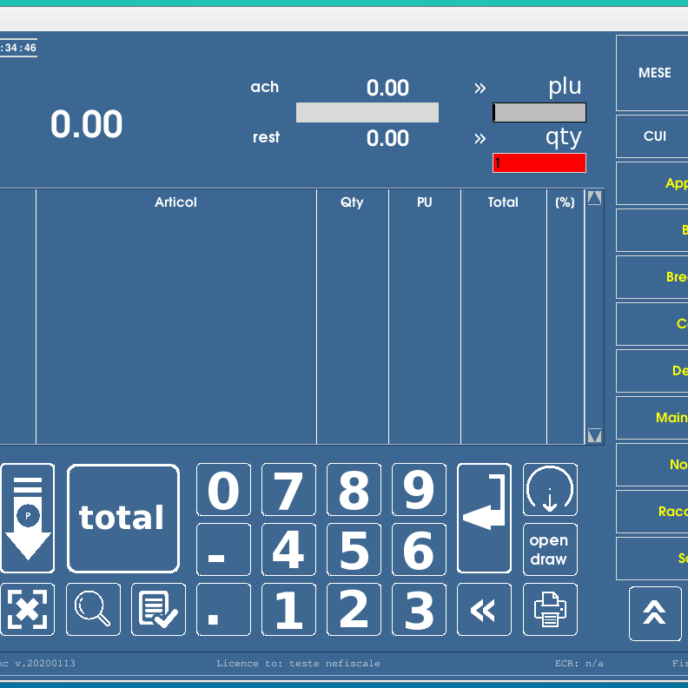This screenshot has height=688, width=688.
Task: Click the magnifying glass search icon
Action: coord(93,609)
